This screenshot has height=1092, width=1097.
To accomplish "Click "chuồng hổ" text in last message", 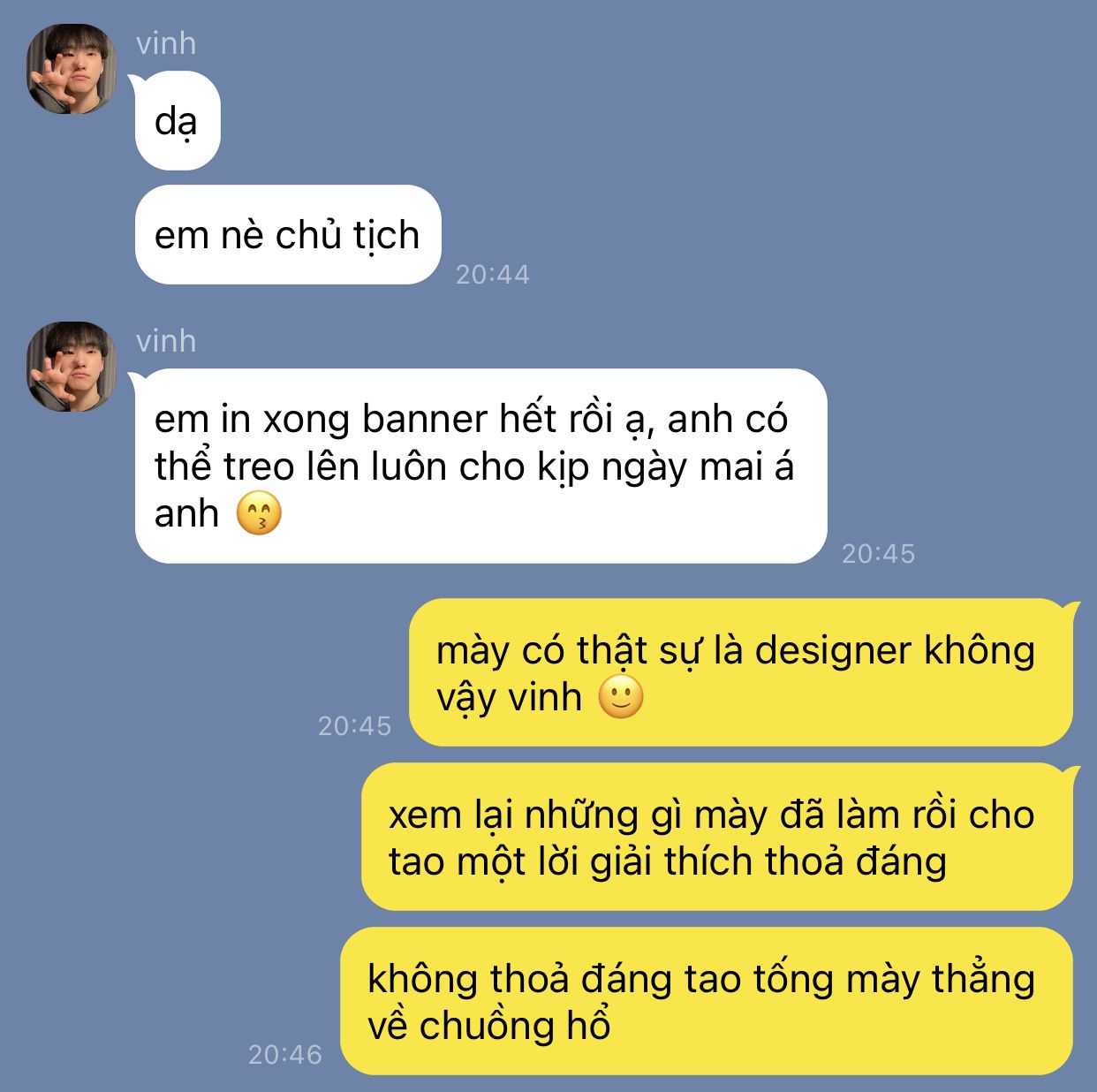I will click(515, 1027).
